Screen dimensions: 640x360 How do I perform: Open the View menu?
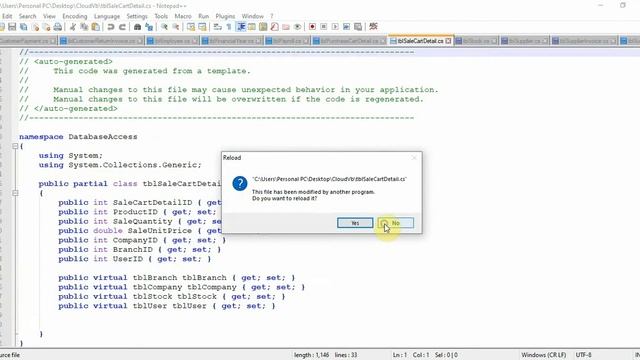[49, 16]
